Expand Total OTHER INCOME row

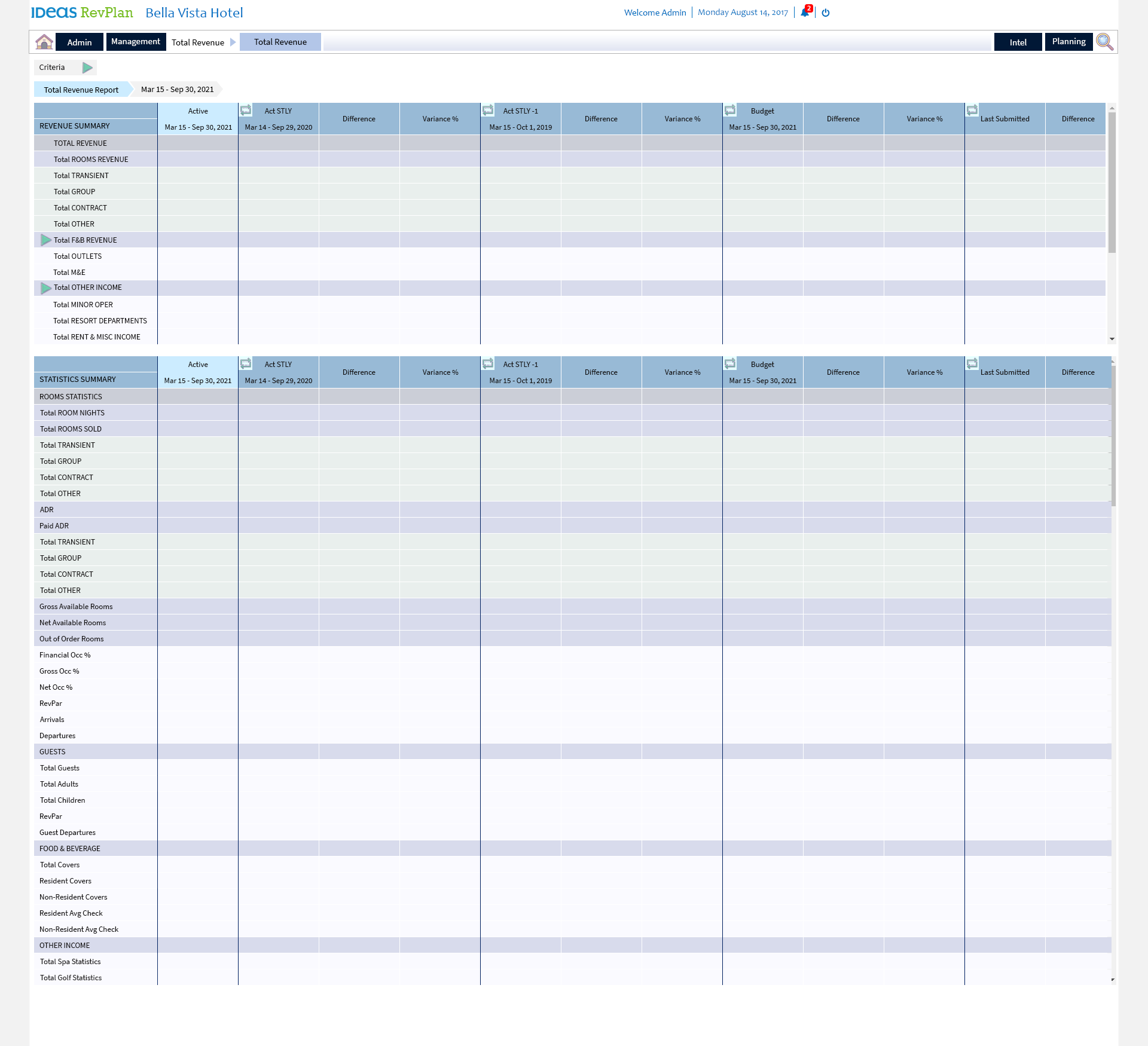pyautogui.click(x=45, y=288)
